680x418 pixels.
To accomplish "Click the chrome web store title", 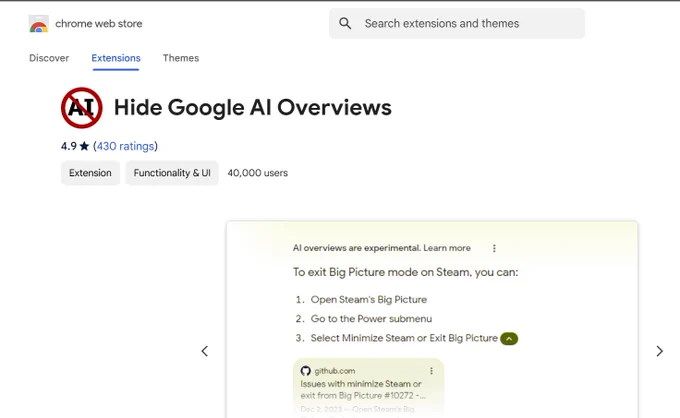I will click(99, 24).
